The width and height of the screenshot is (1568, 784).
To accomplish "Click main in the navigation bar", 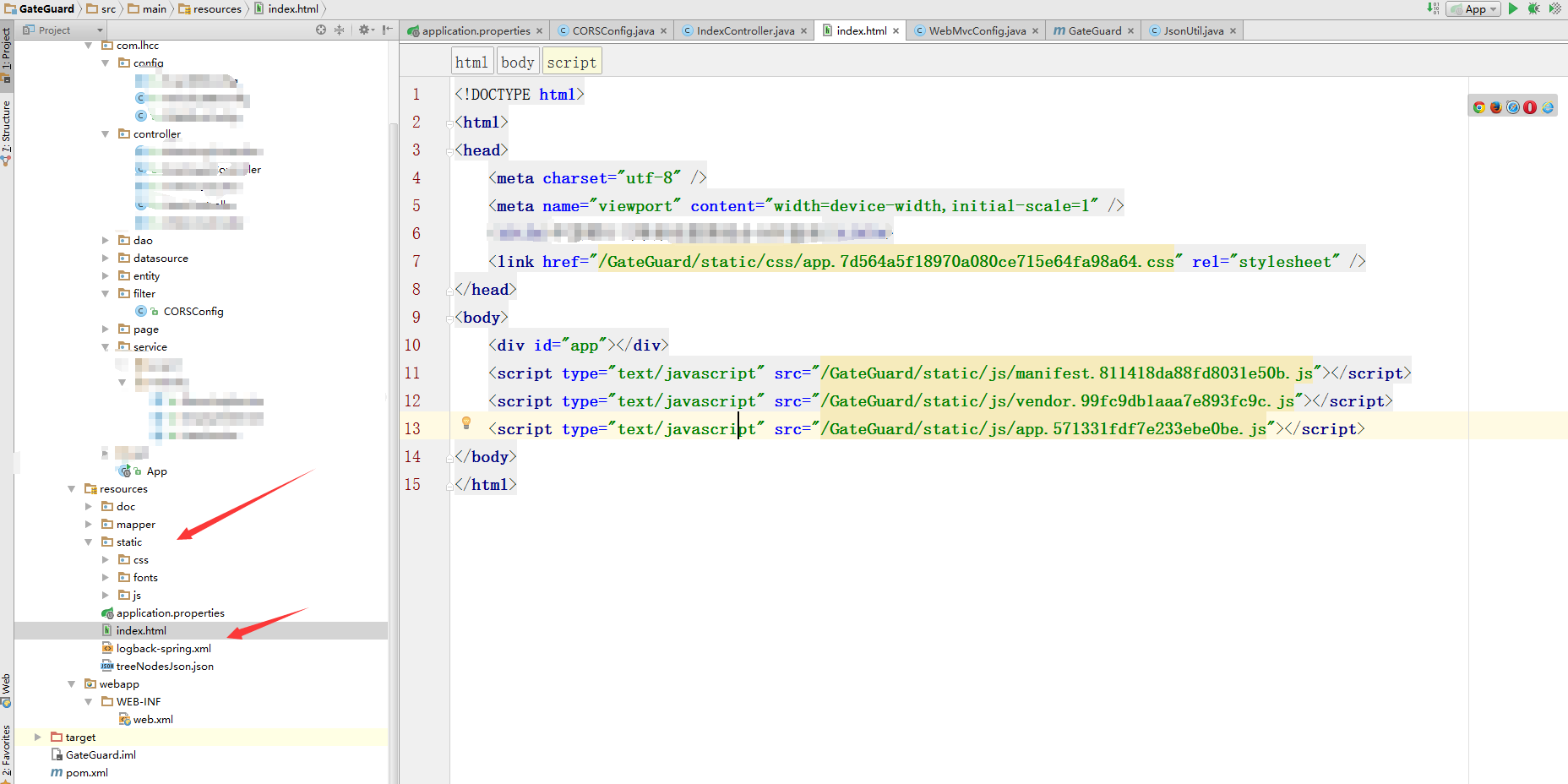I will point(147,9).
